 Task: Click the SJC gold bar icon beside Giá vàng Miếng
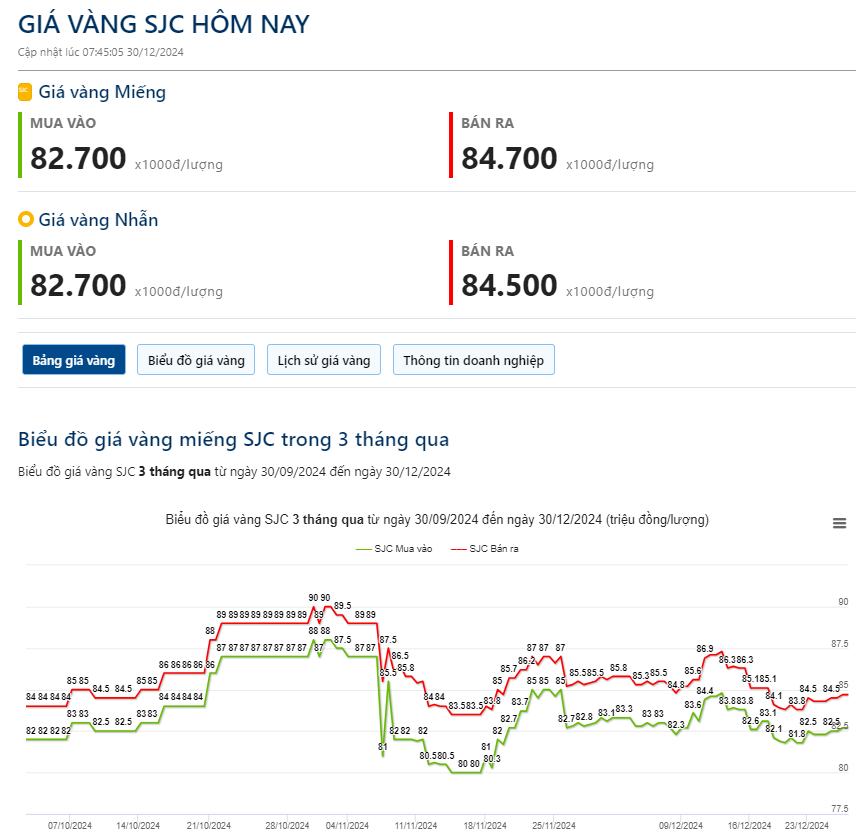point(25,92)
